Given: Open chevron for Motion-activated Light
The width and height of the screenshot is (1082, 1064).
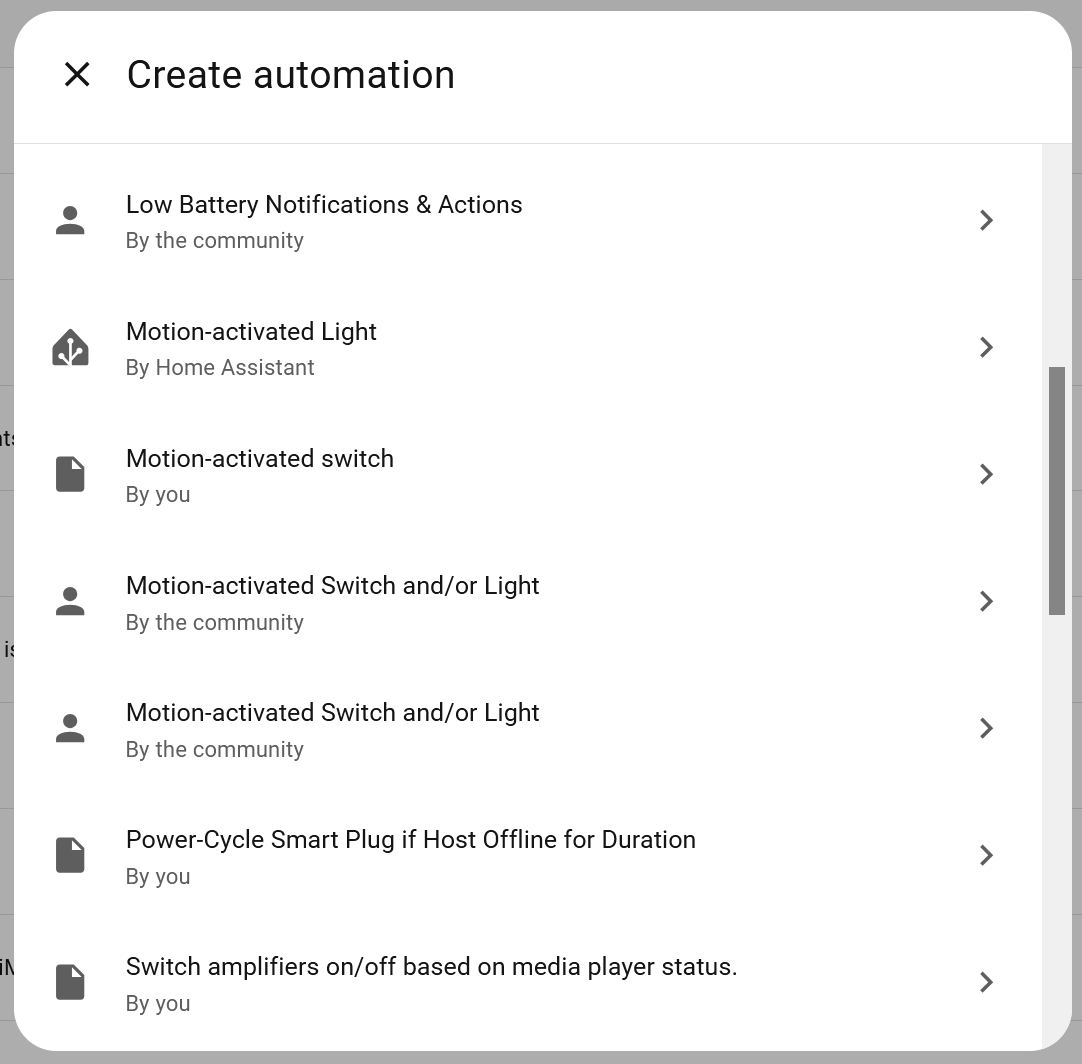Looking at the screenshot, I should pyautogui.click(x=986, y=347).
